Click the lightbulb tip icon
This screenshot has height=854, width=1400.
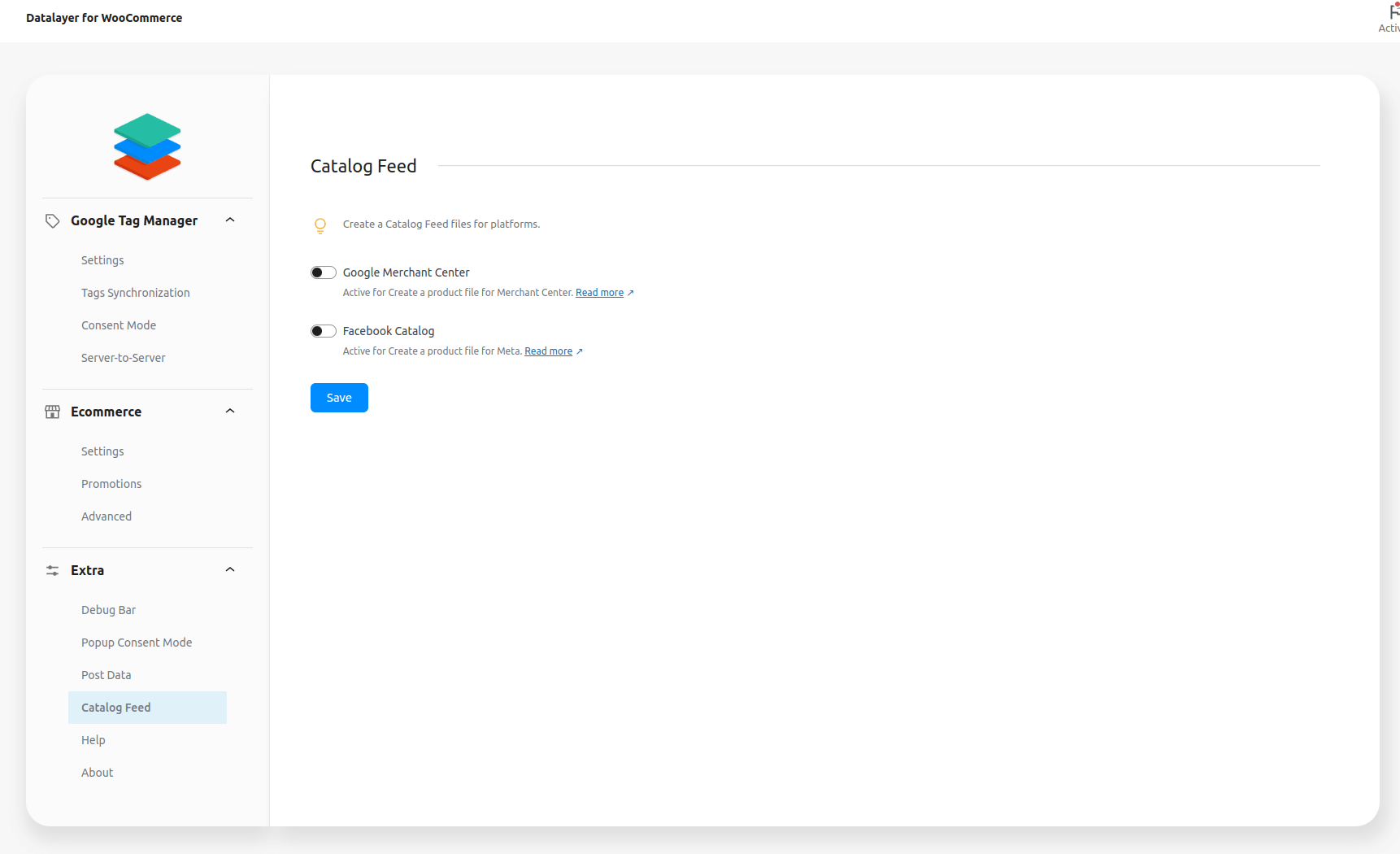tap(320, 225)
